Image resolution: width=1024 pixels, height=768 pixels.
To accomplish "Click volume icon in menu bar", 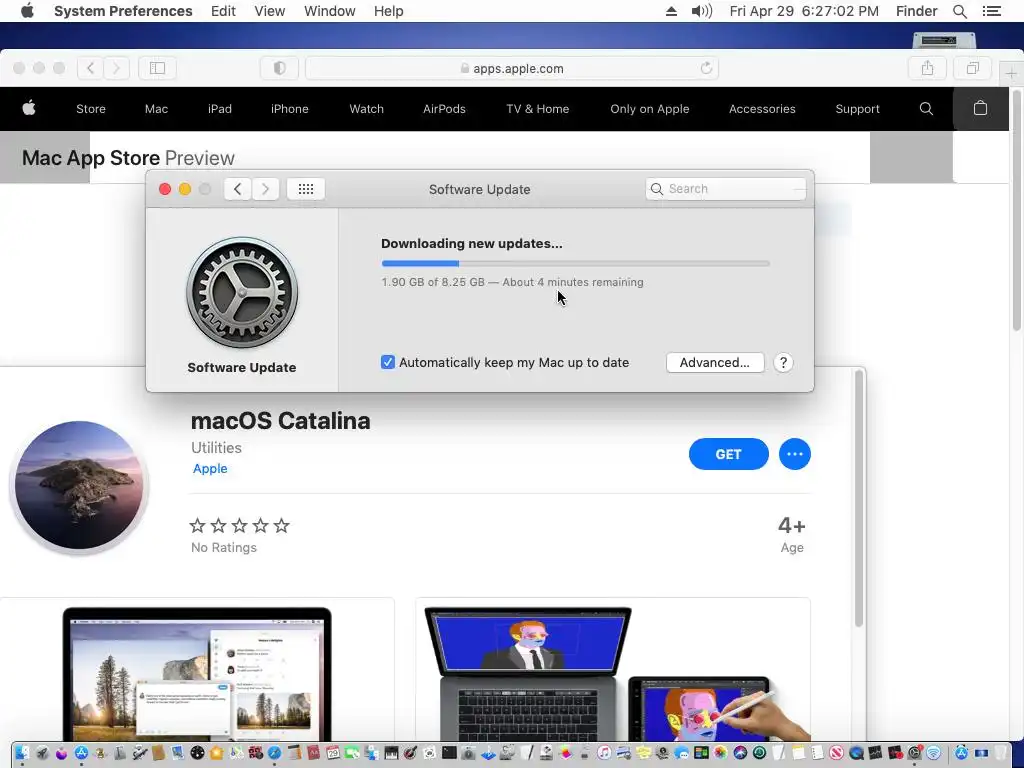I will [702, 11].
